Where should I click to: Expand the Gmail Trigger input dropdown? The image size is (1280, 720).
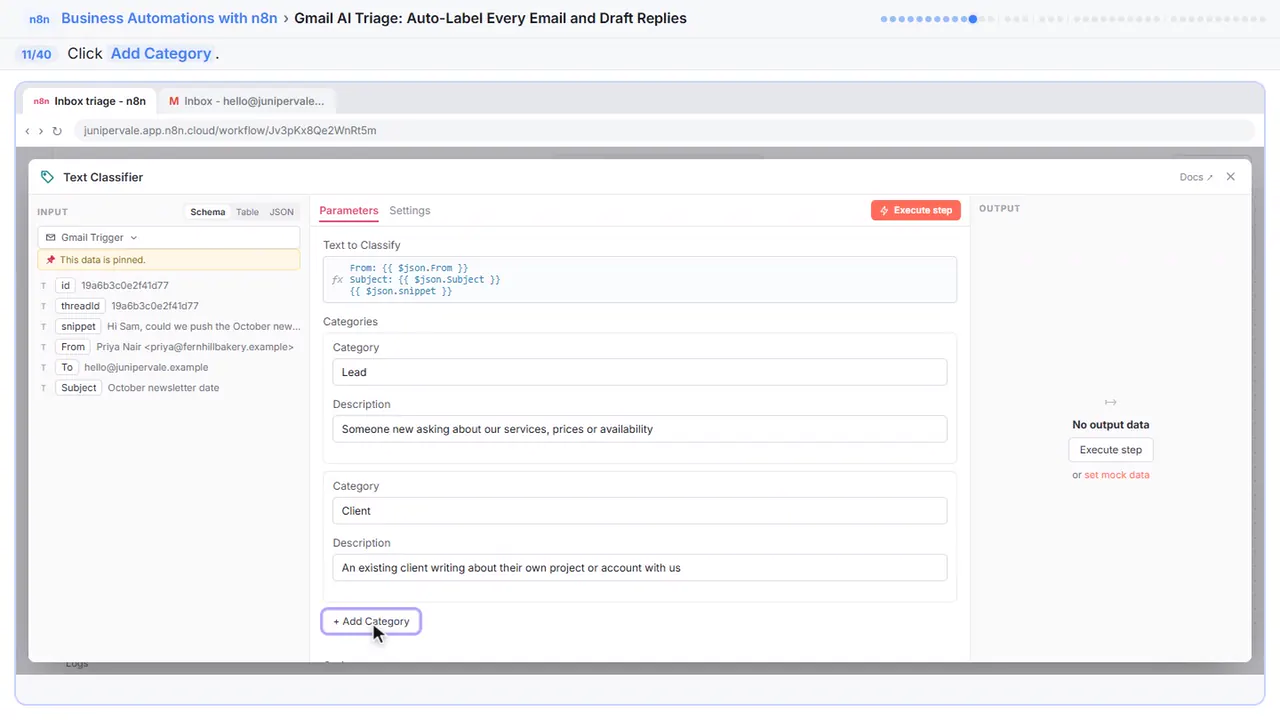point(168,238)
